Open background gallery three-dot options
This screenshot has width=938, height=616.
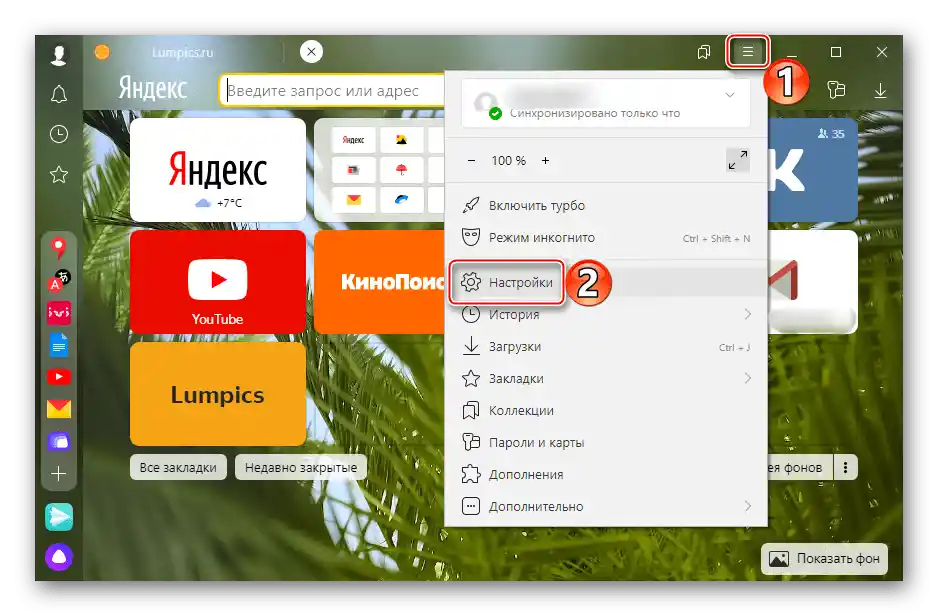845,467
